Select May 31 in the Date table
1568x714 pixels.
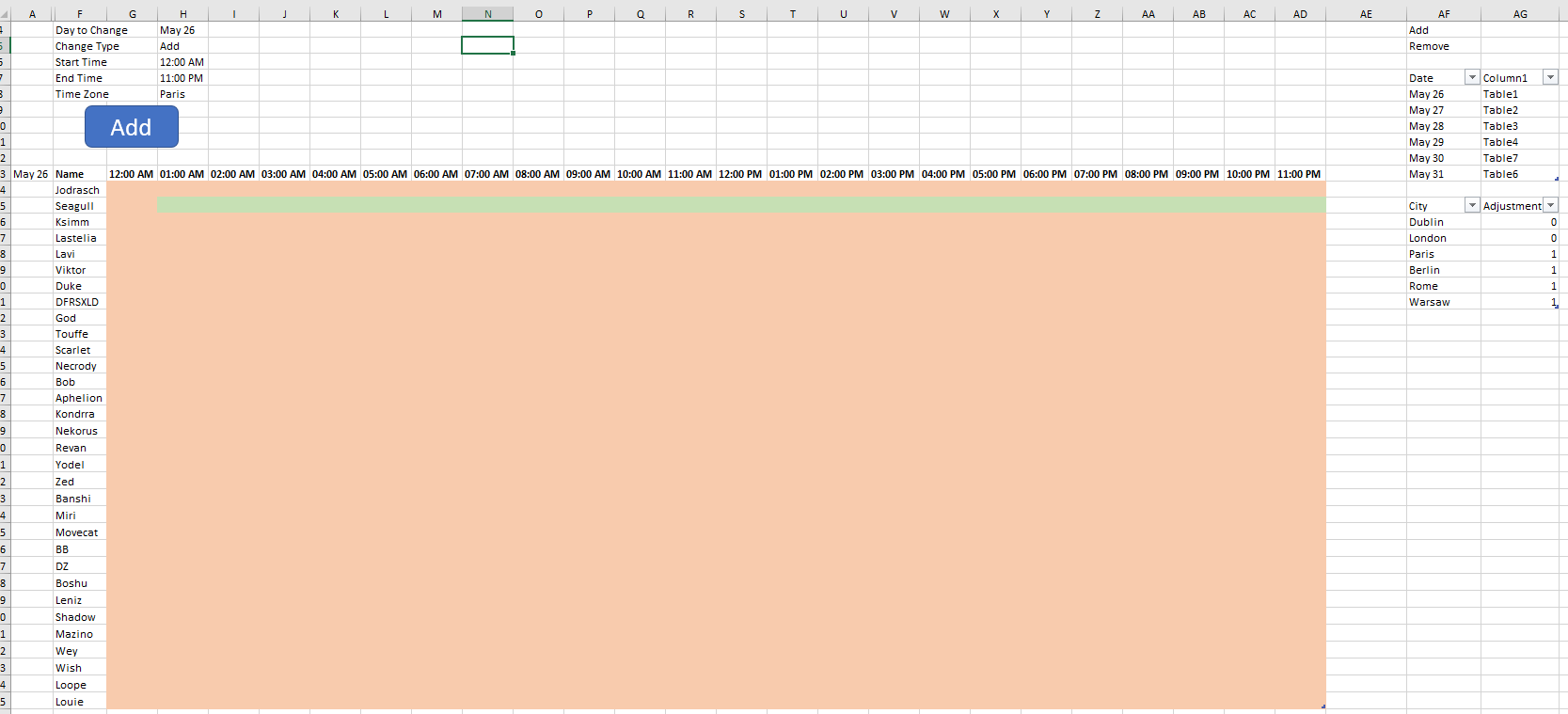click(1444, 174)
